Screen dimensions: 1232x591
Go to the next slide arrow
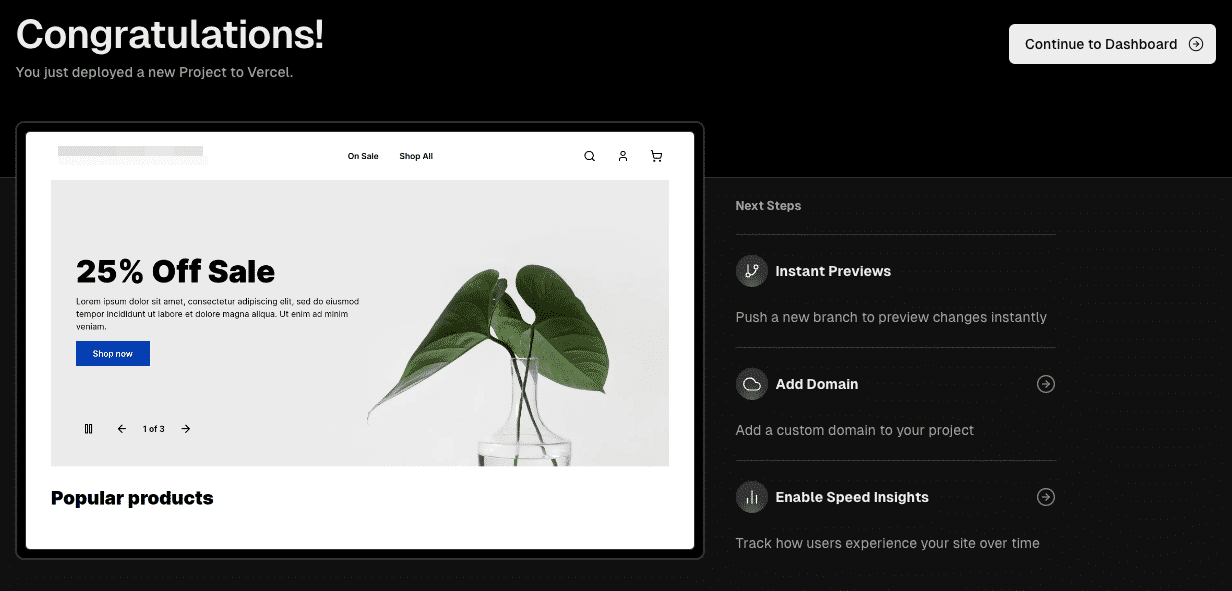click(186, 429)
